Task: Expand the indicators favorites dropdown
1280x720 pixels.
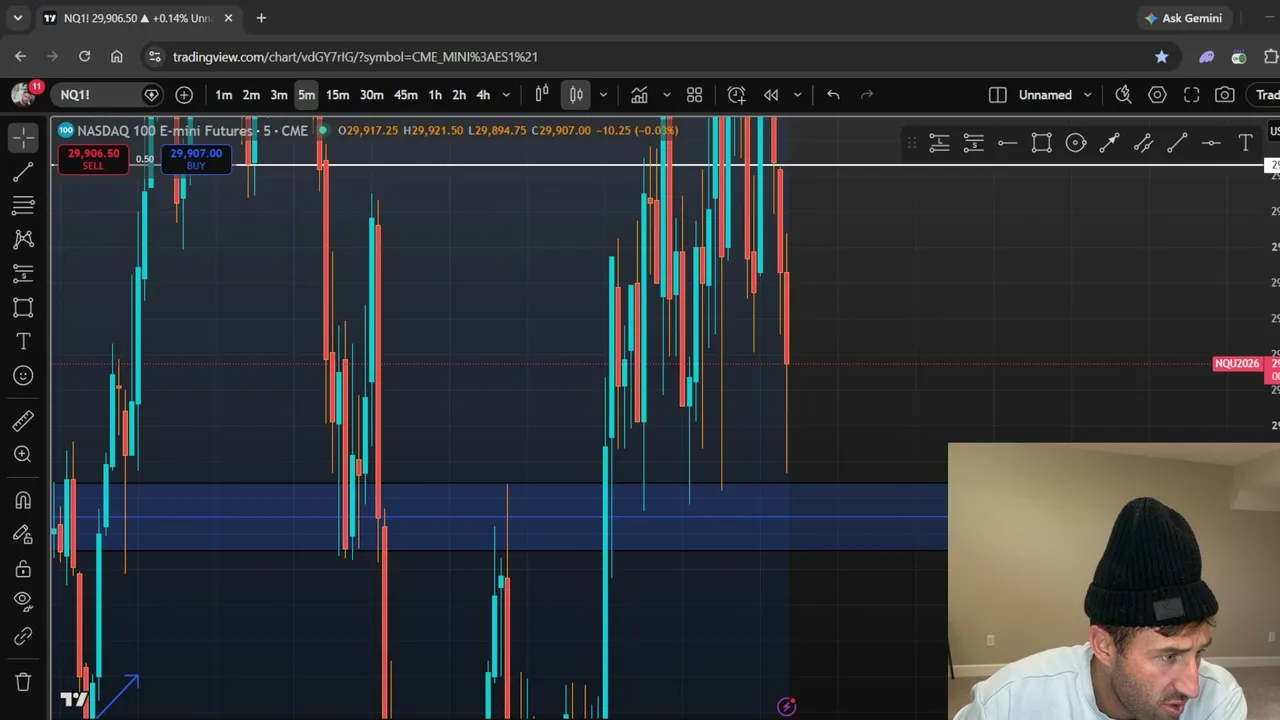Action: [666, 95]
